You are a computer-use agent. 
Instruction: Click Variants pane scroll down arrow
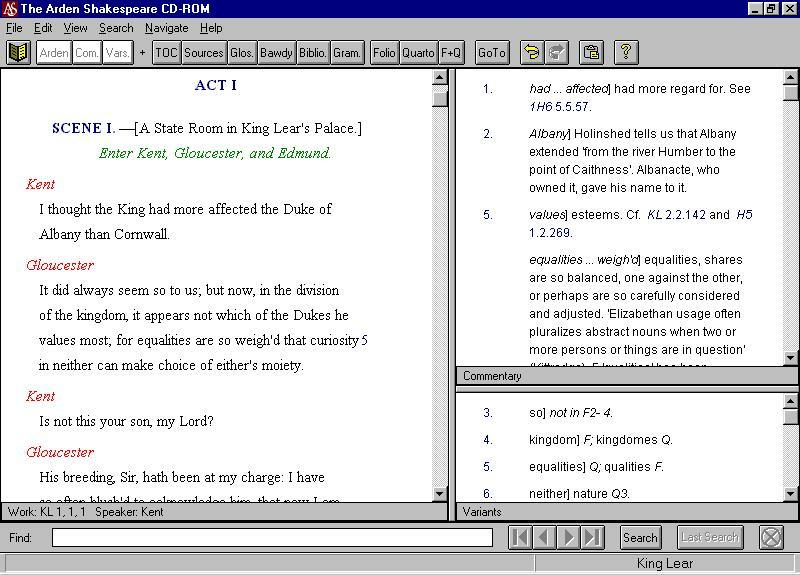790,493
